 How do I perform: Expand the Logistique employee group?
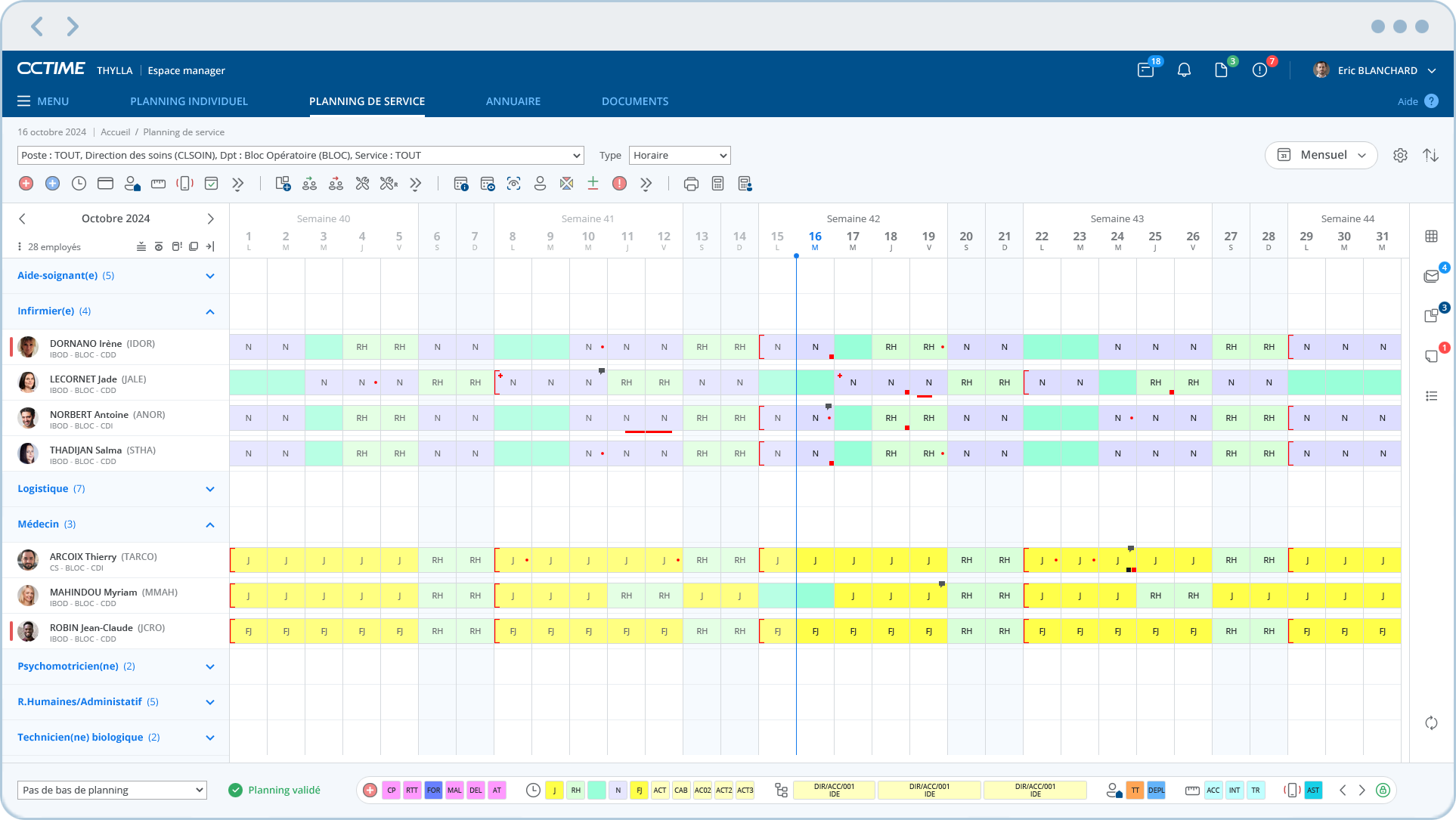tap(210, 489)
